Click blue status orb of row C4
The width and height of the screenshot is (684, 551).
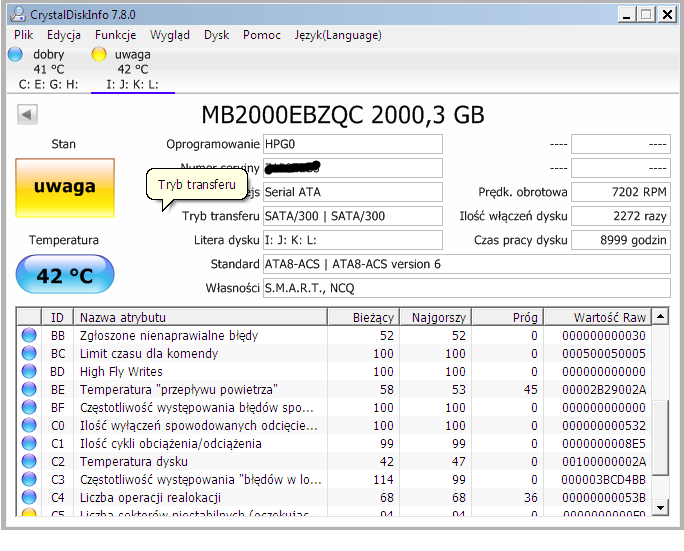(x=29, y=497)
